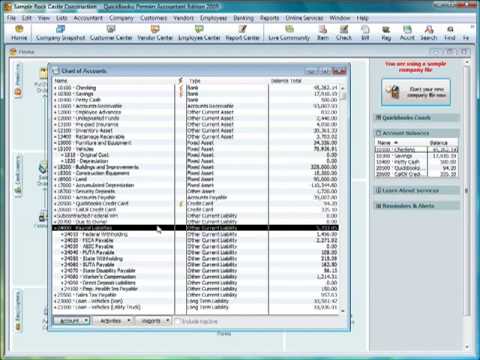
Task: Click the Balance header in Account Balances
Action: point(443,143)
